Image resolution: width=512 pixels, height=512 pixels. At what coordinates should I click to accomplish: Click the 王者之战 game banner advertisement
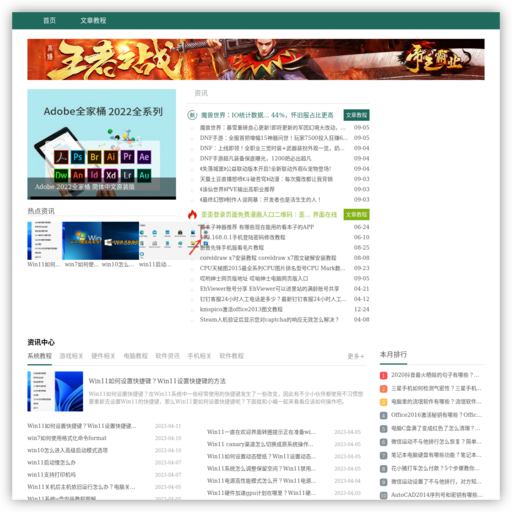pyautogui.click(x=256, y=59)
